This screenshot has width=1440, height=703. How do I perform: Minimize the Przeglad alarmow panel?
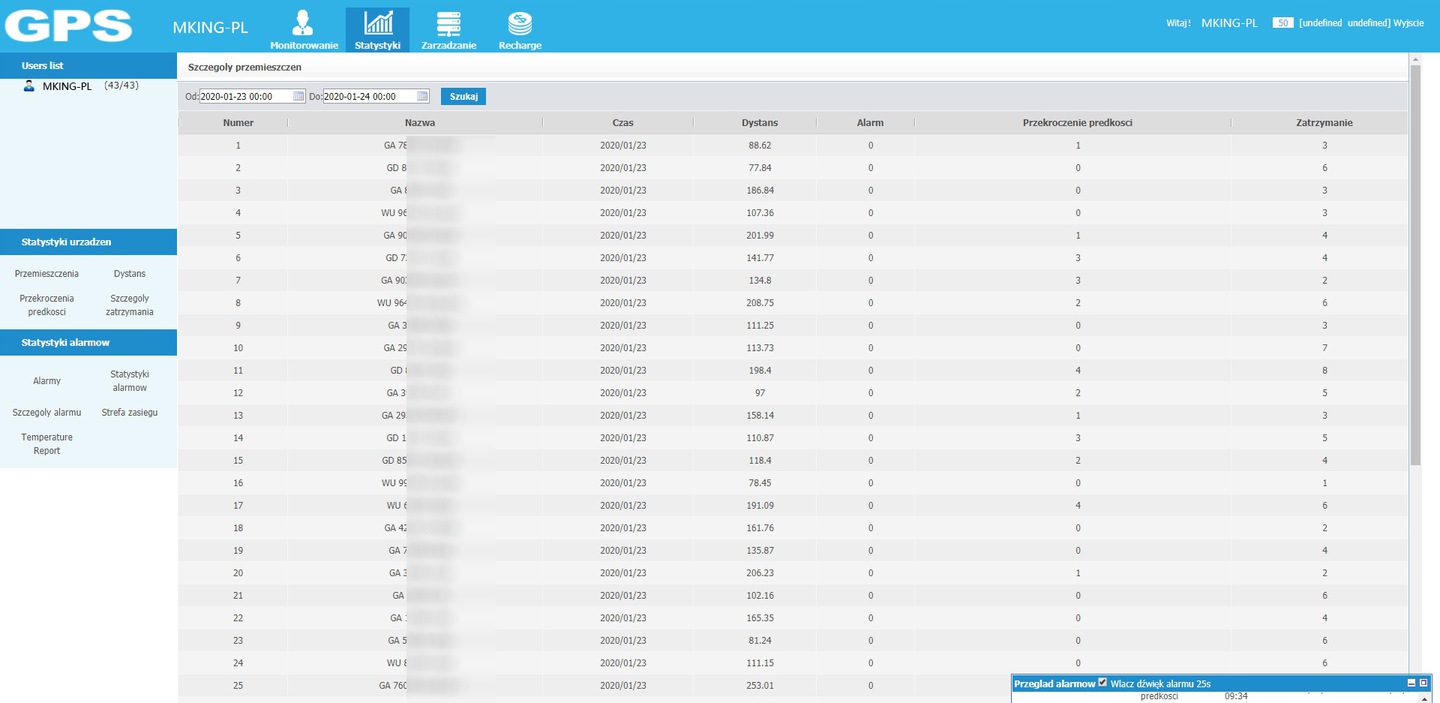1411,683
